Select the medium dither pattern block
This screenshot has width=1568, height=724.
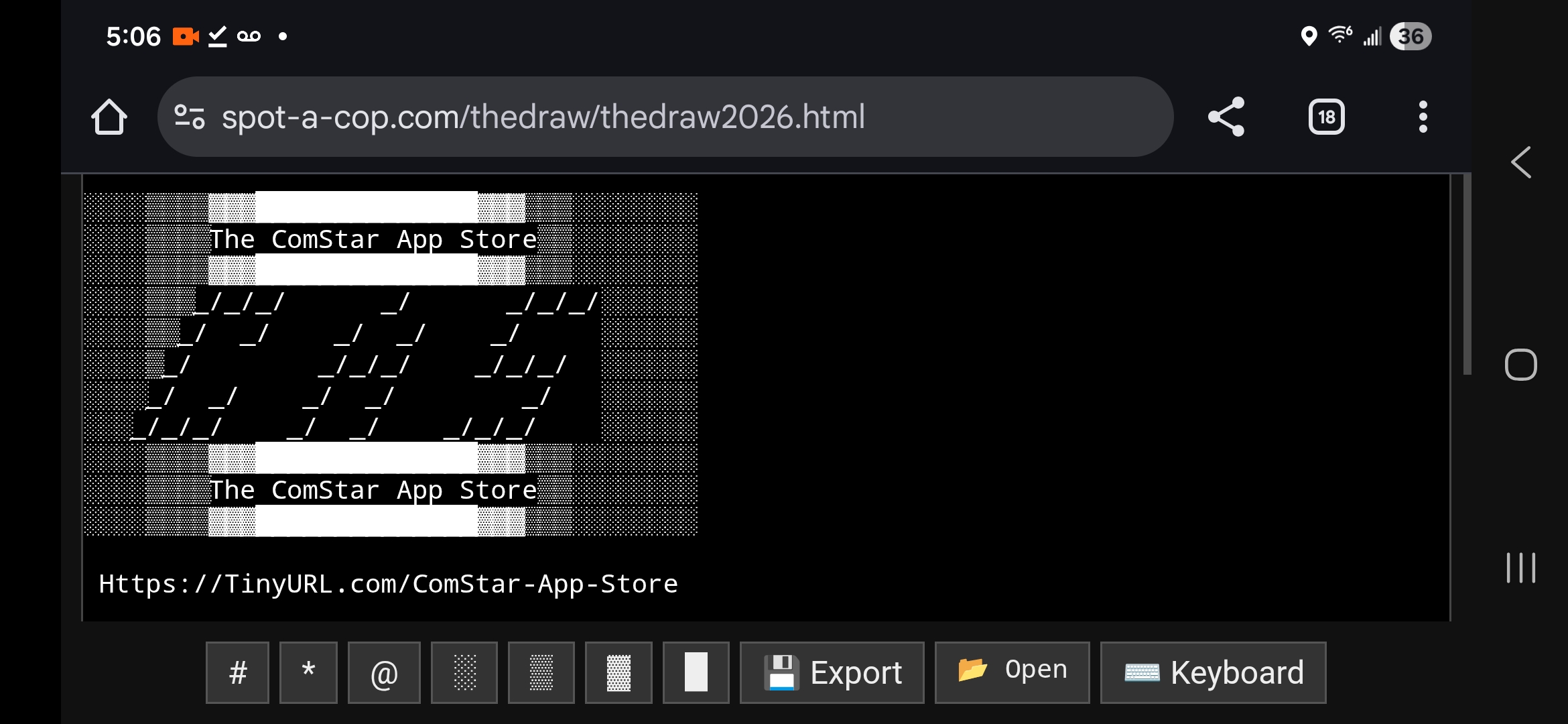point(541,672)
